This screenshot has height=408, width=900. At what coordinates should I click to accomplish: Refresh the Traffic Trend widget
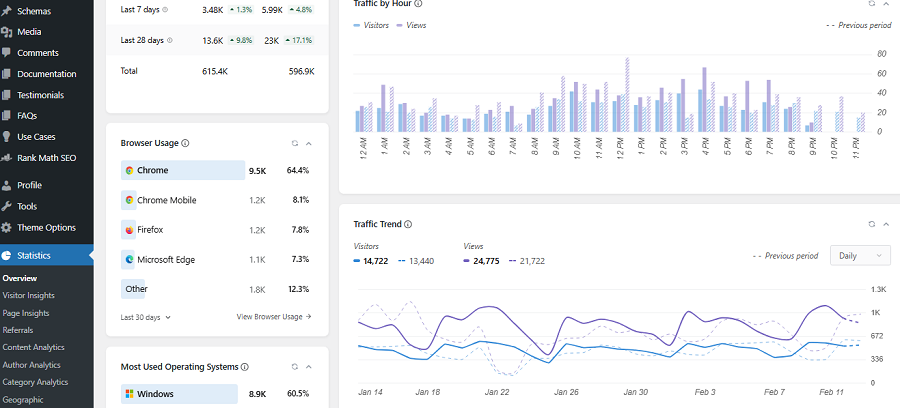click(x=871, y=225)
